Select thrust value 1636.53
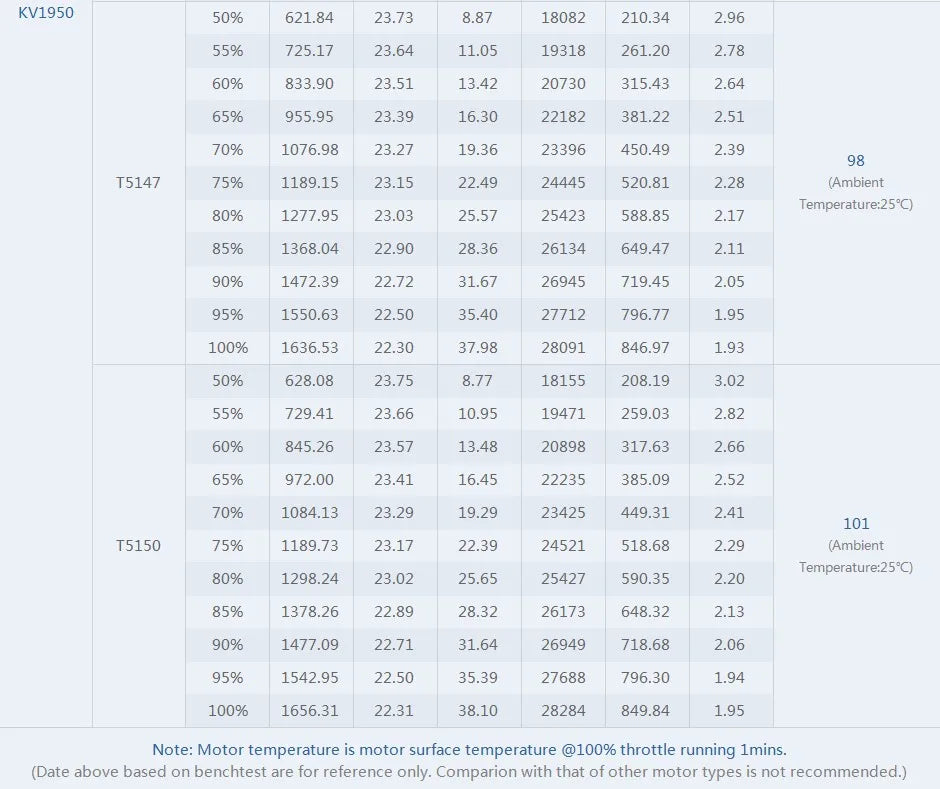The width and height of the screenshot is (940, 789). coord(310,348)
